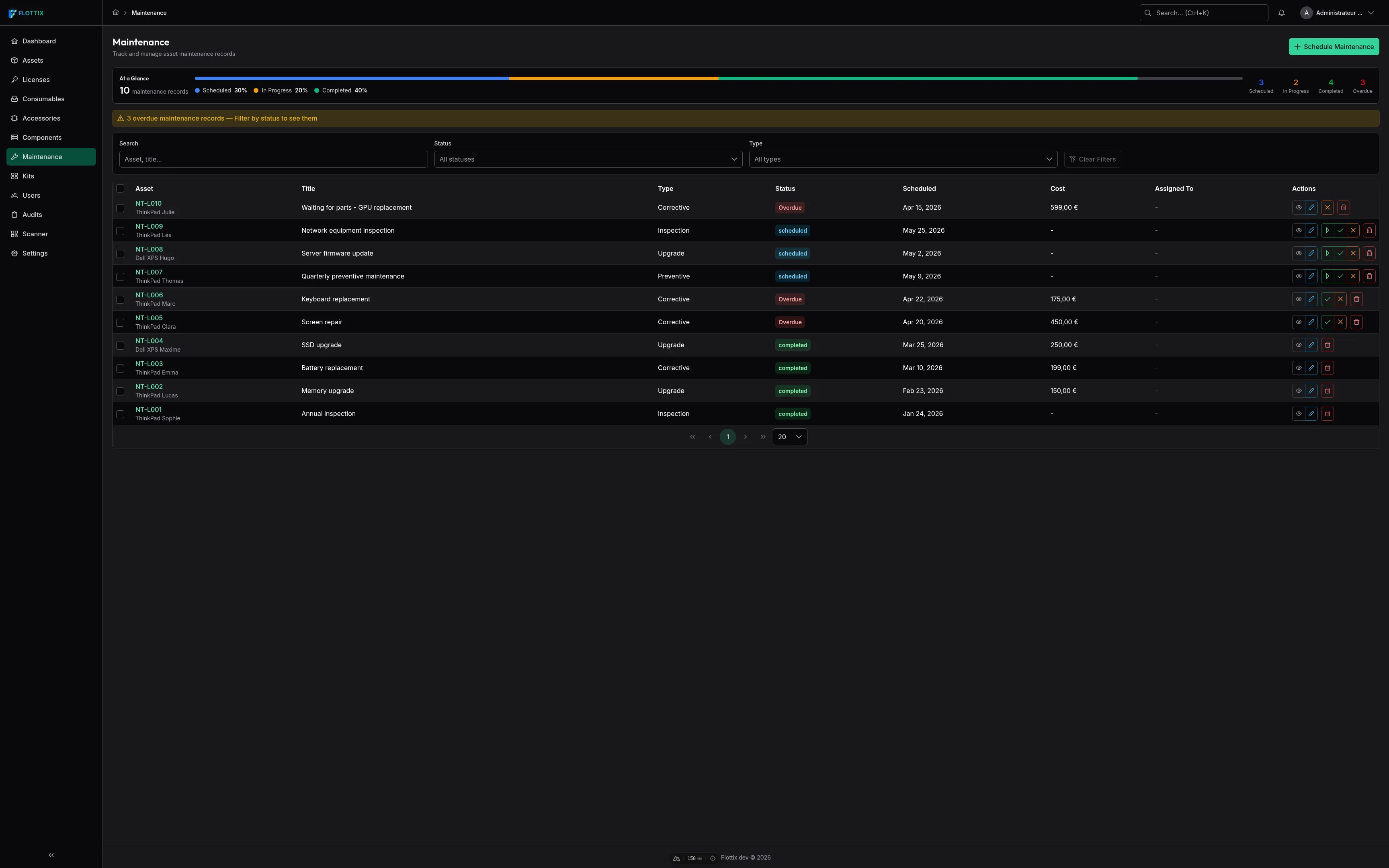The image size is (1389, 868).
Task: Click the overdue maintenance records warning banner
Action: [746, 118]
